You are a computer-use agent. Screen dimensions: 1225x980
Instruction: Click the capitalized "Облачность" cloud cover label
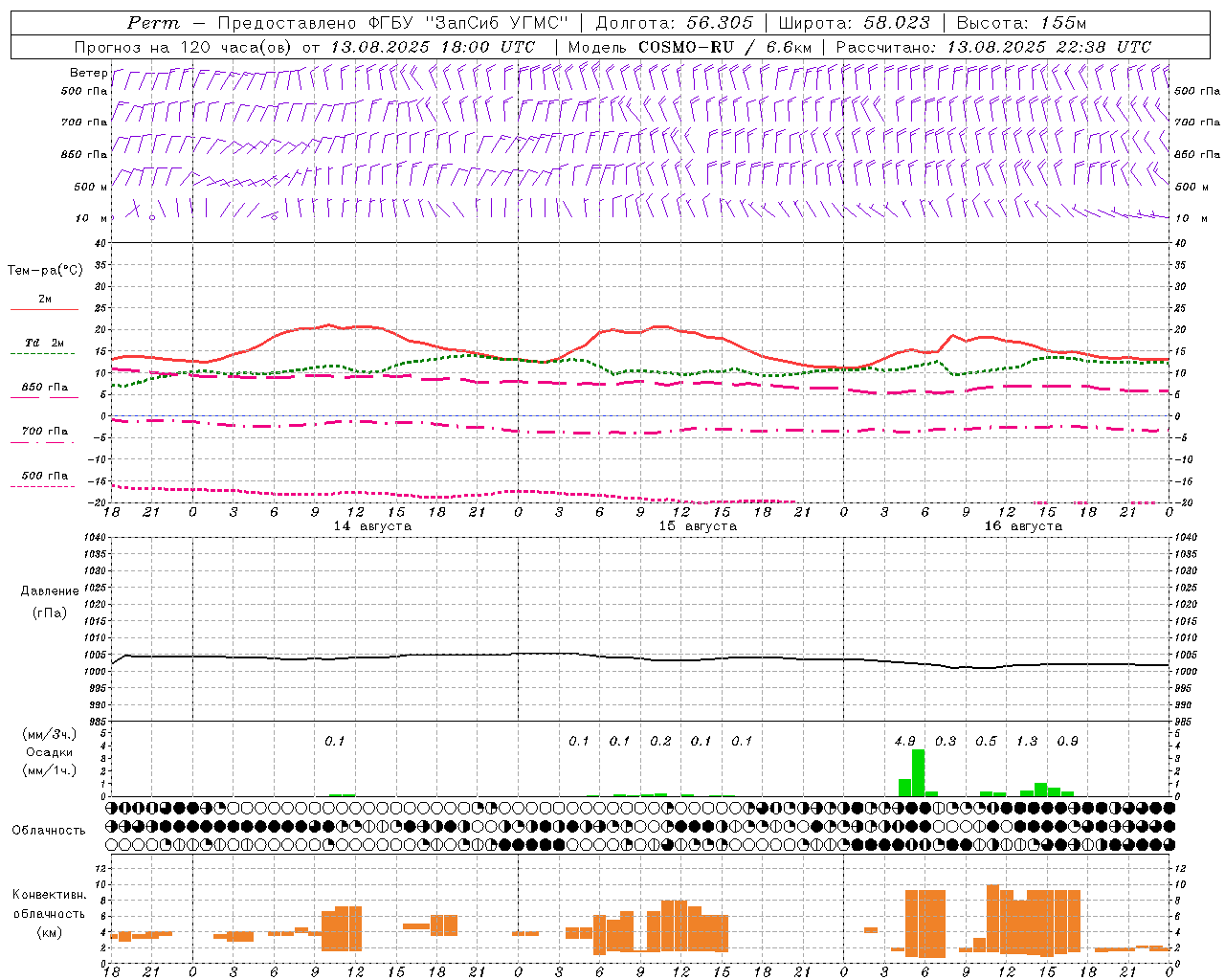pyautogui.click(x=49, y=830)
